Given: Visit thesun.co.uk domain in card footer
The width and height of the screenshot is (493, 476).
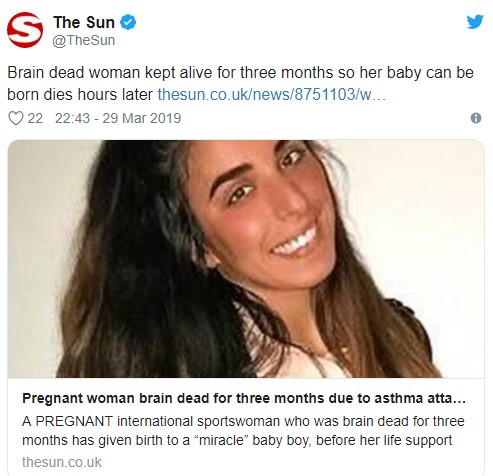Looking at the screenshot, I should [x=62, y=462].
